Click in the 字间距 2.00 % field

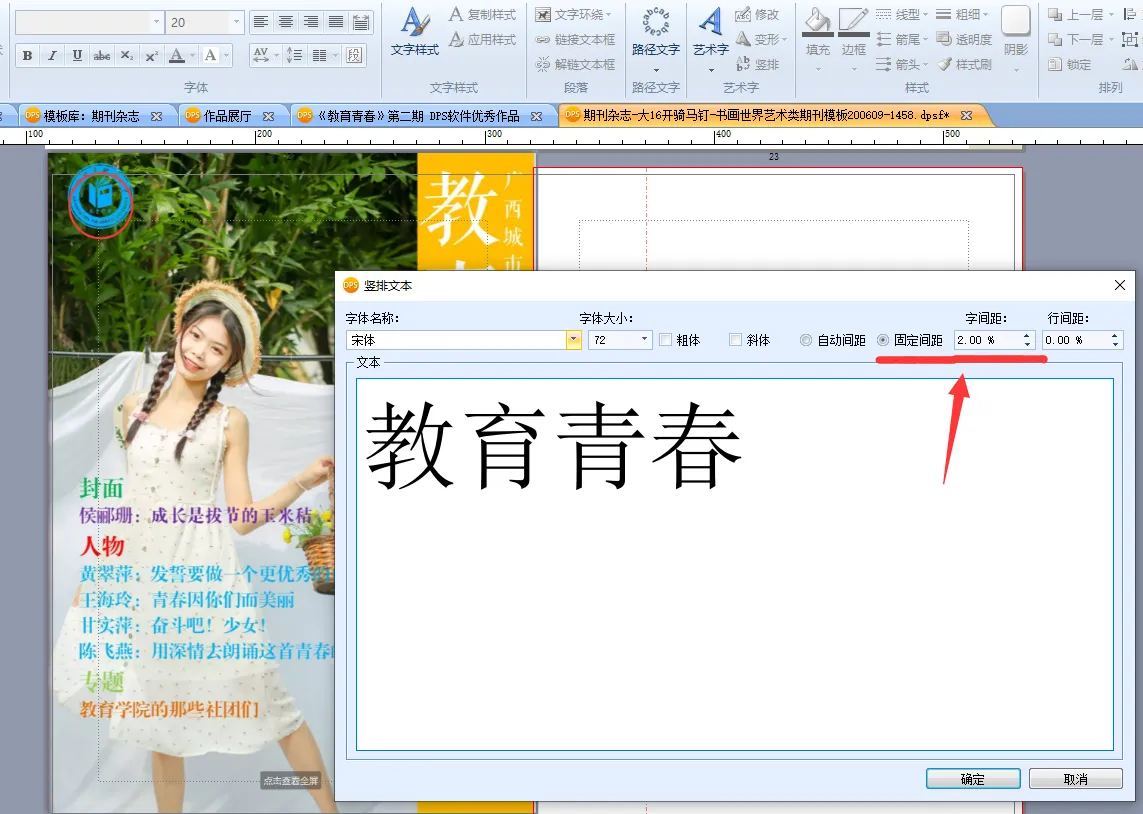point(987,340)
